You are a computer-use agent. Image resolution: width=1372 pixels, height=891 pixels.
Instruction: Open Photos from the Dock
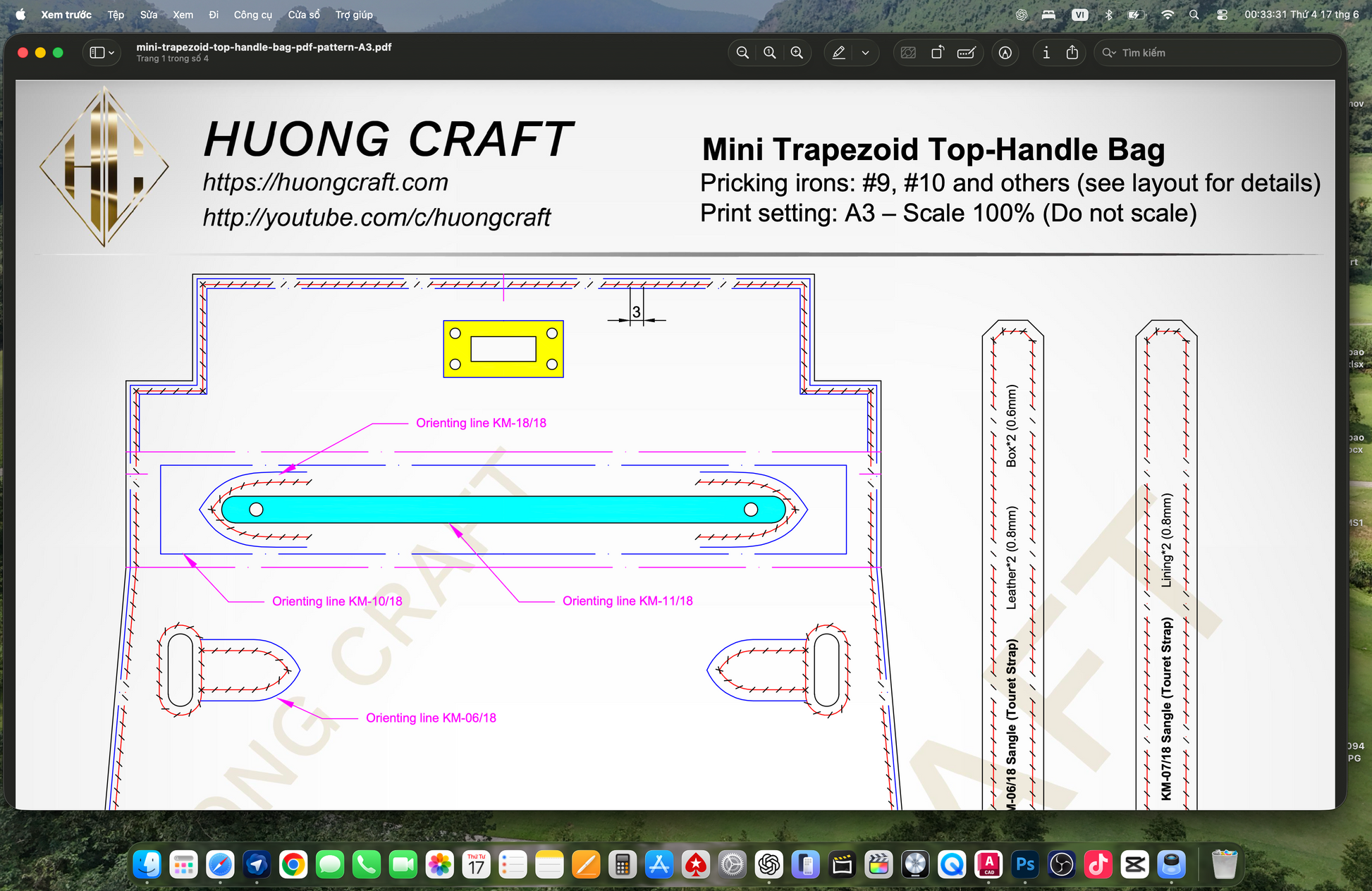tap(440, 864)
